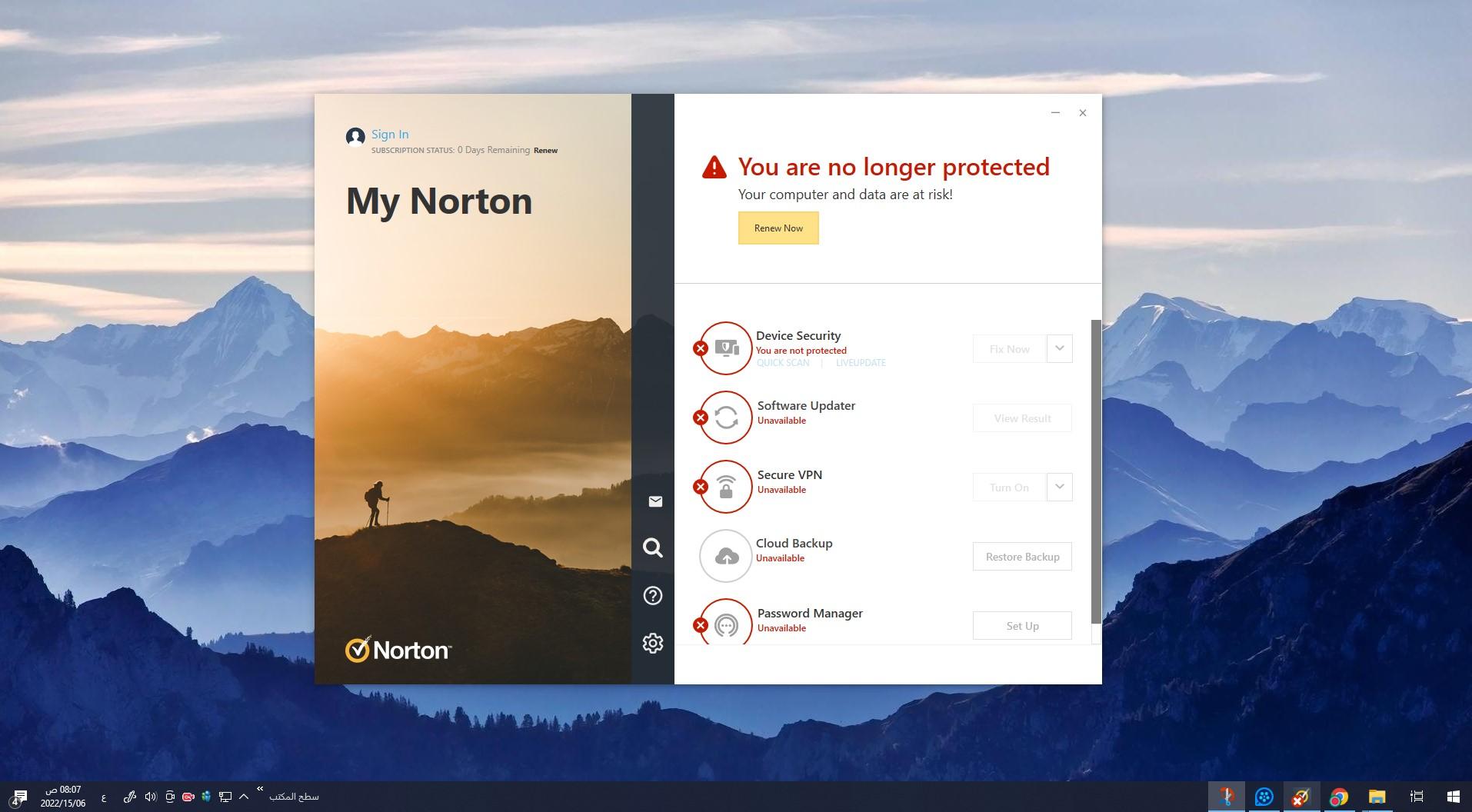Click the LIVEUPDATE link
This screenshot has width=1472, height=812.
tap(861, 363)
